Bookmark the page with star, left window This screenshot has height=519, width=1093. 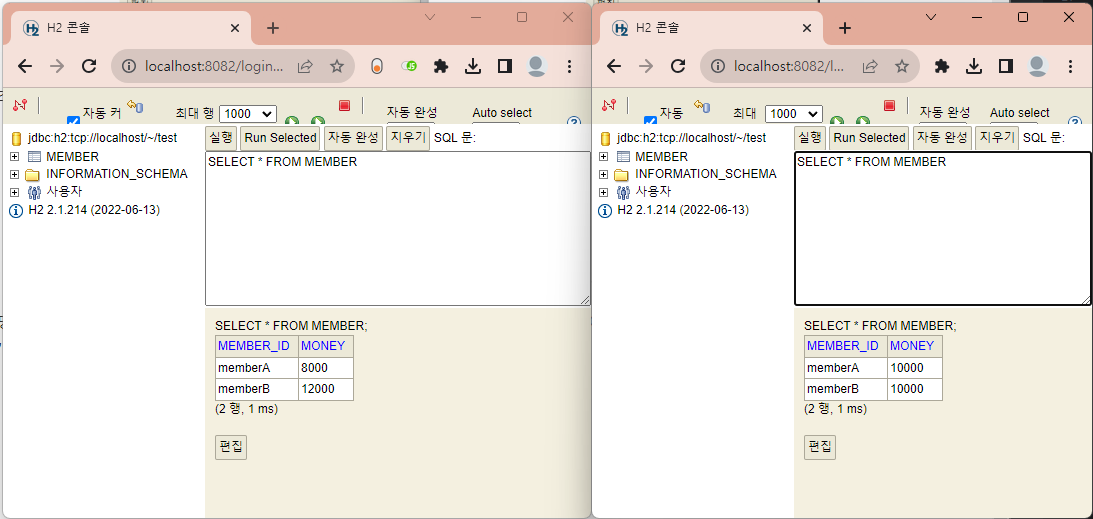point(337,66)
